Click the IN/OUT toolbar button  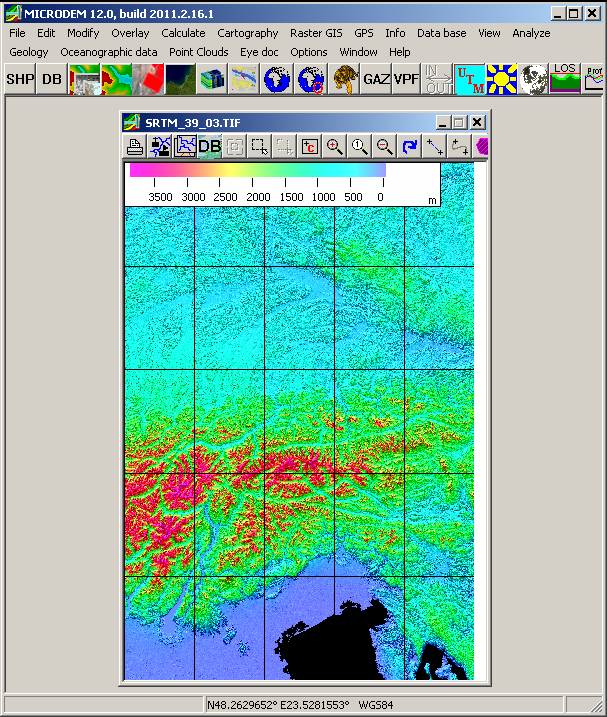coord(438,79)
